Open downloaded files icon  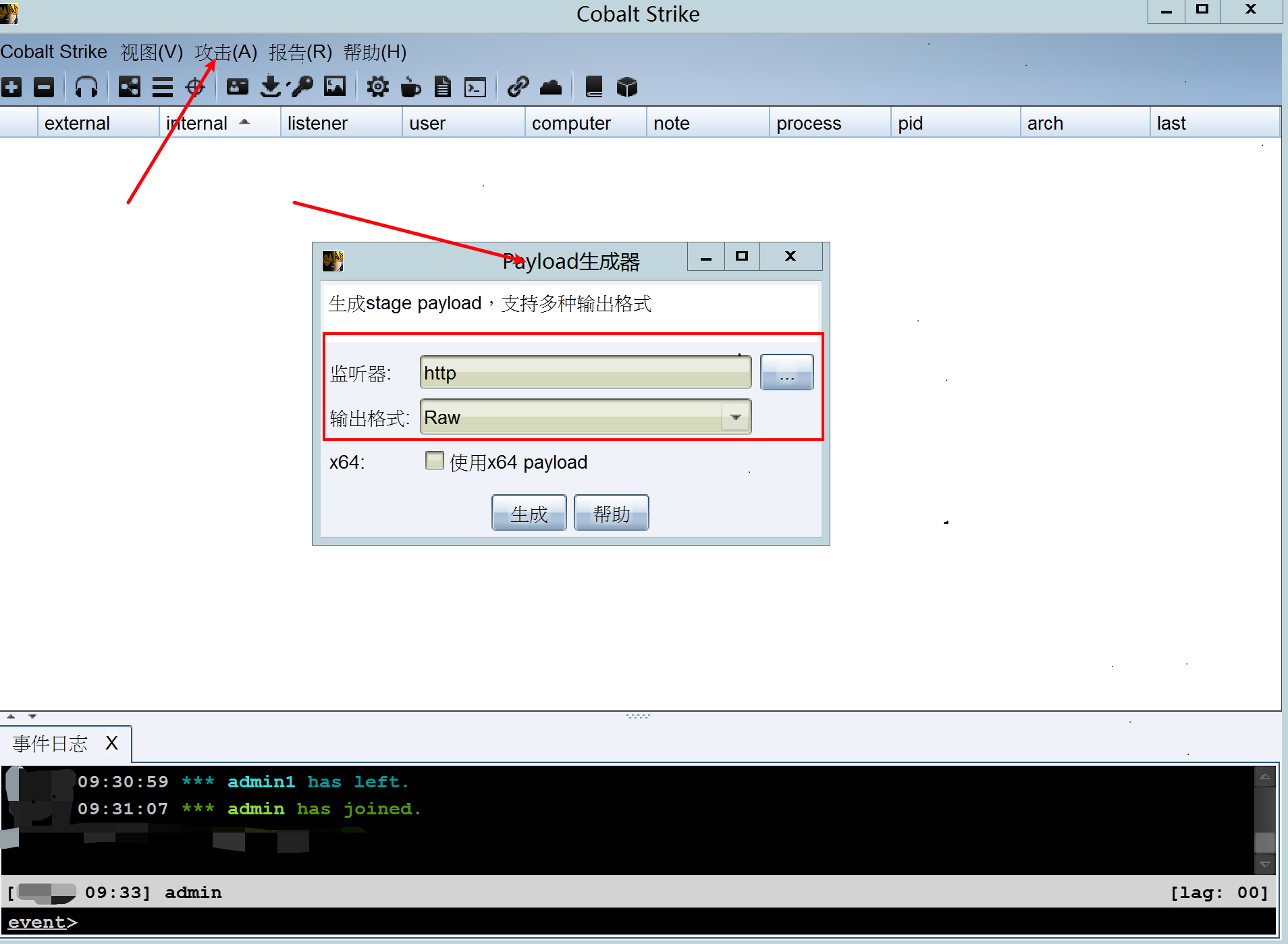pos(271,87)
